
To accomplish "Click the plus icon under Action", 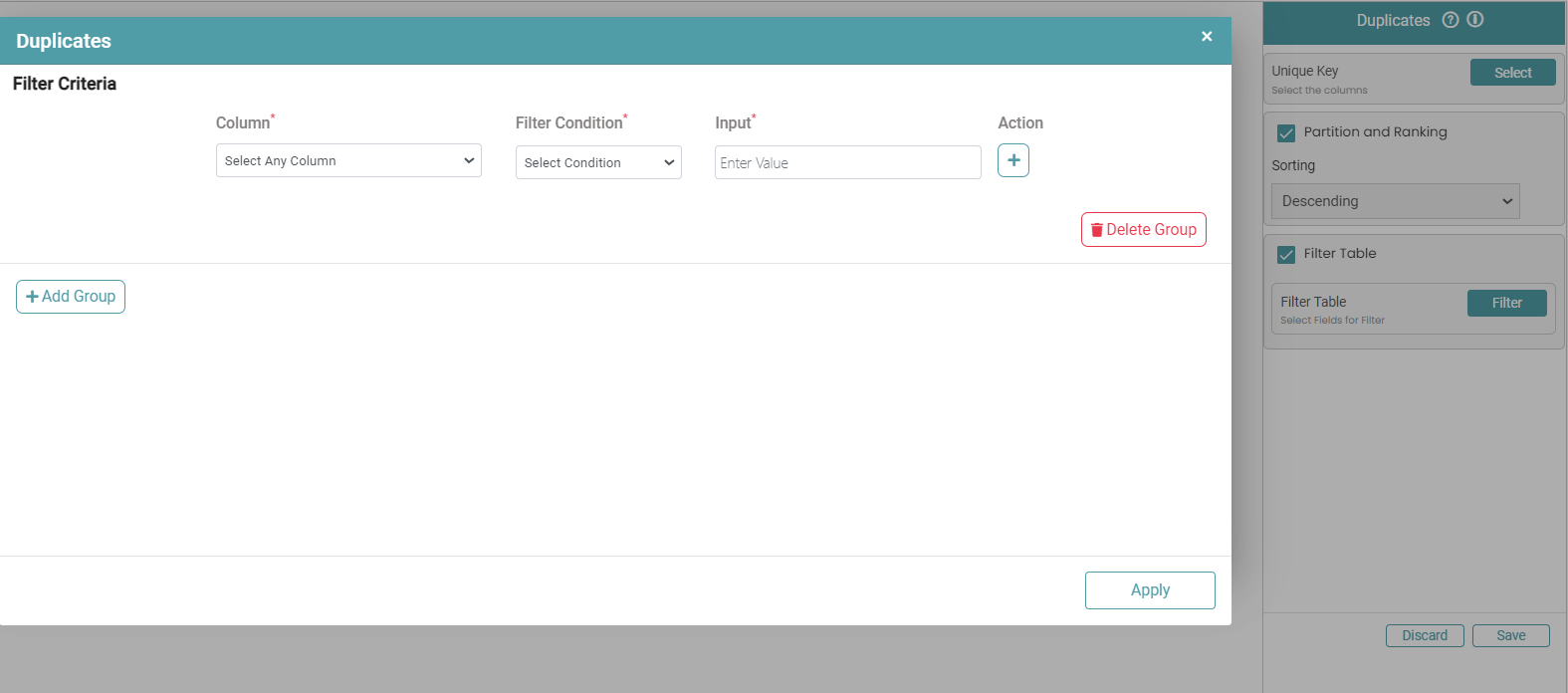I will tap(1013, 160).
